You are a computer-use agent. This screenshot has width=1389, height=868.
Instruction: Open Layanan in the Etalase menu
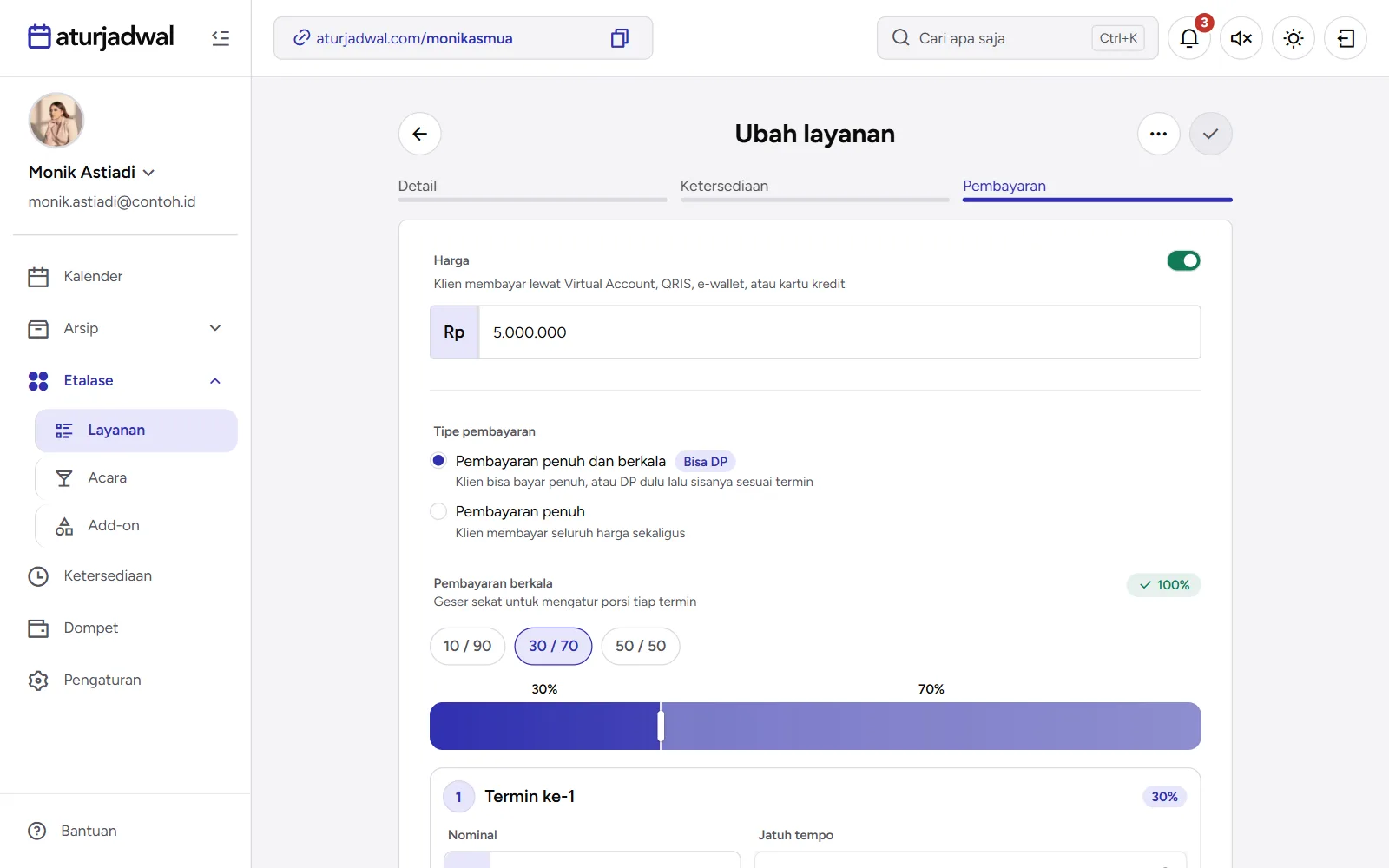point(136,431)
